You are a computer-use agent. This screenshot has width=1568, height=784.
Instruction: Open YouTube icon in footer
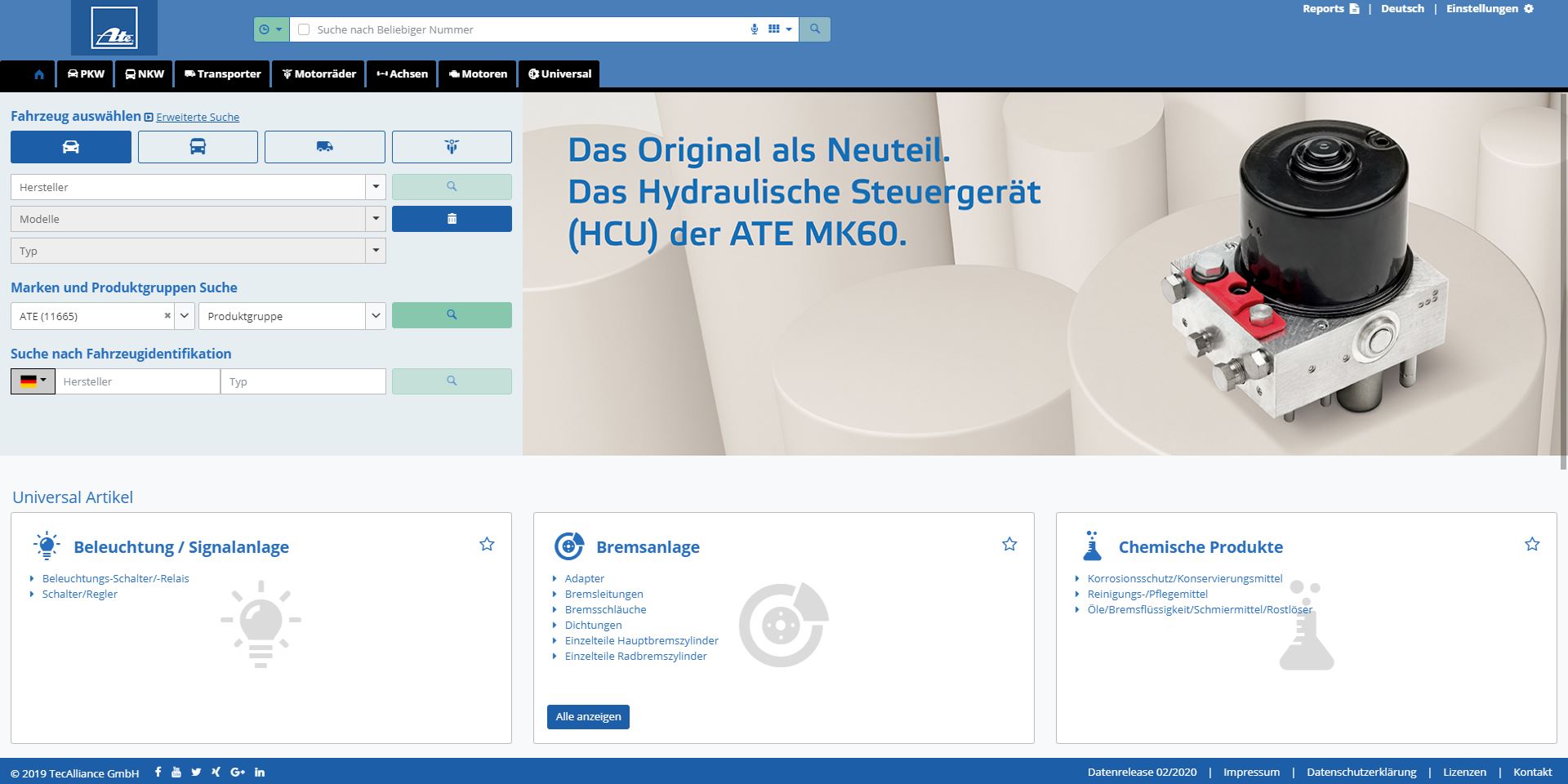[176, 772]
